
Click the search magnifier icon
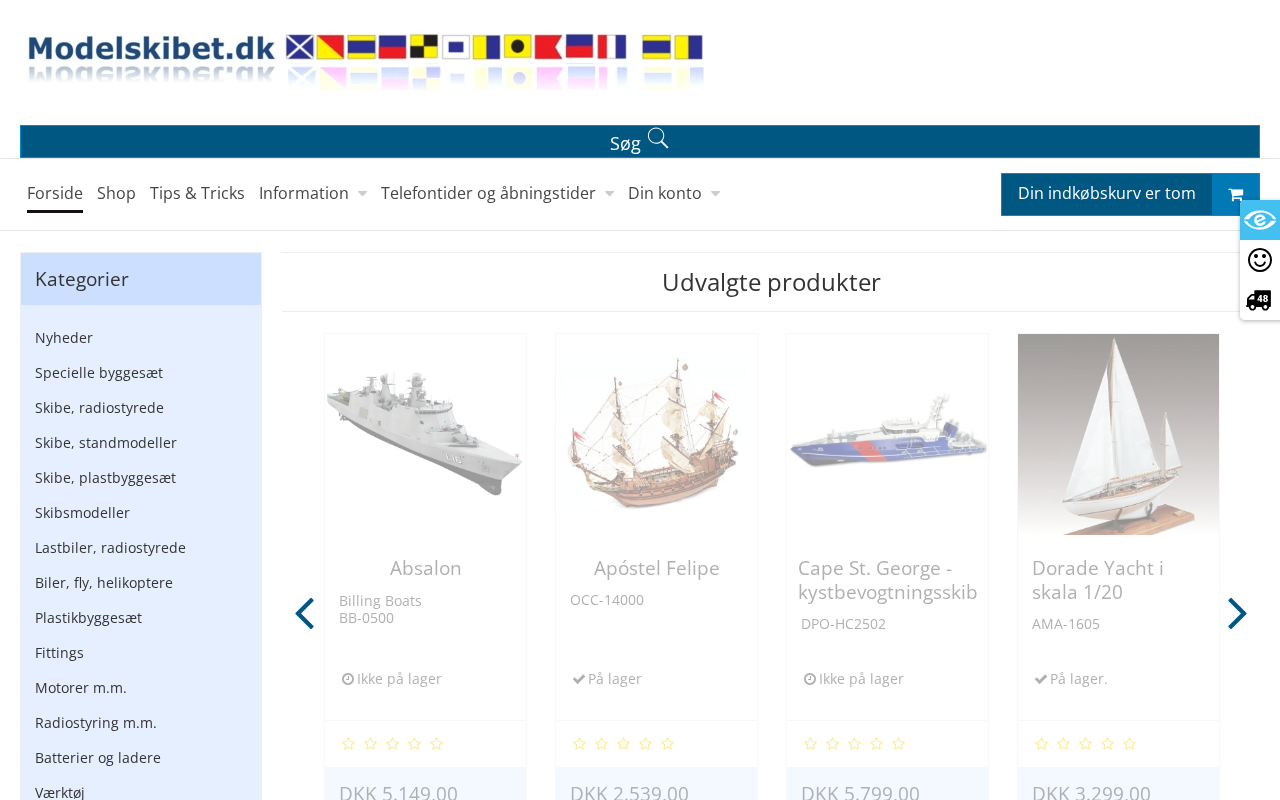point(658,139)
